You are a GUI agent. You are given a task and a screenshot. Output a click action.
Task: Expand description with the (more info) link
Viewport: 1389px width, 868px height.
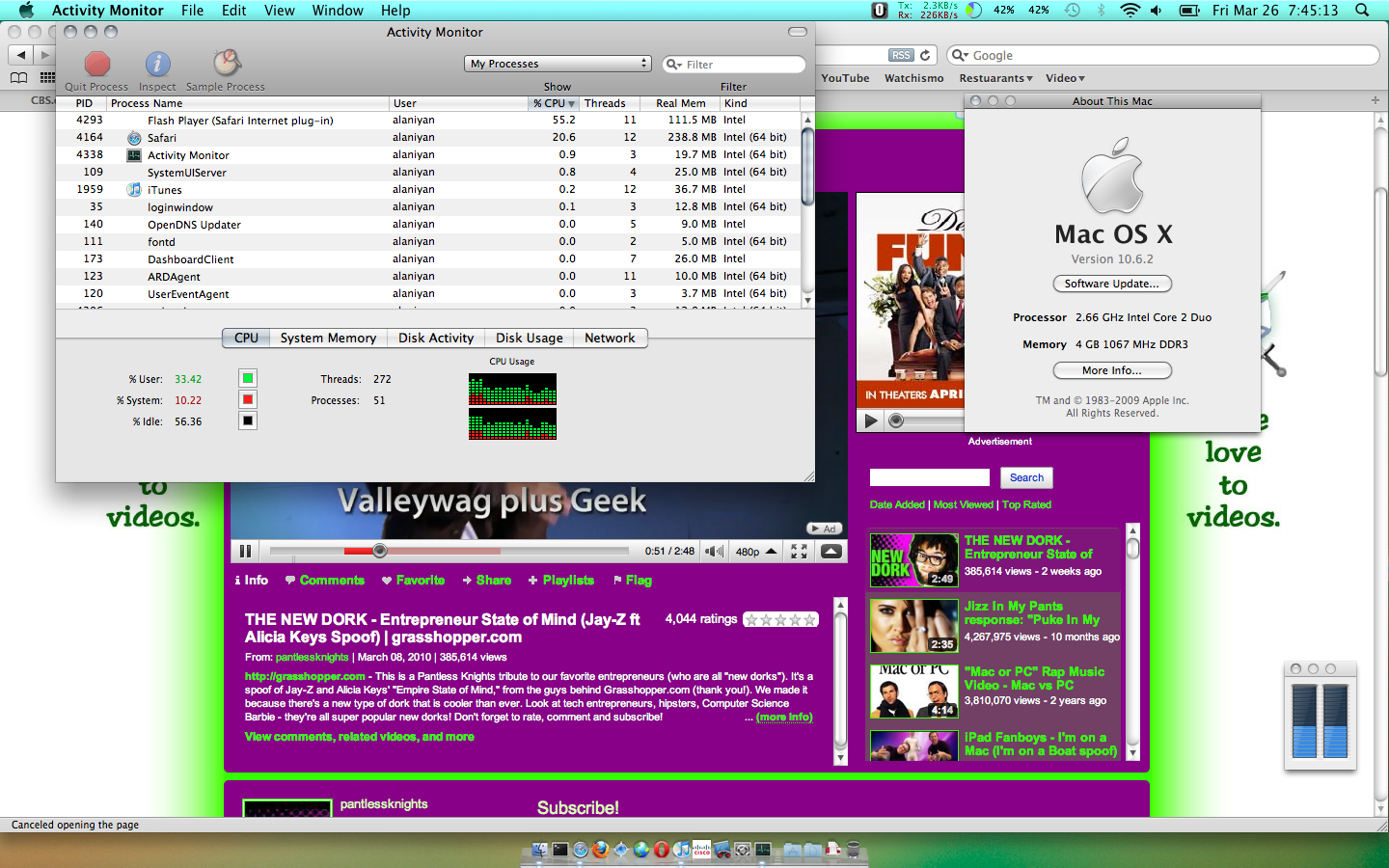(784, 718)
